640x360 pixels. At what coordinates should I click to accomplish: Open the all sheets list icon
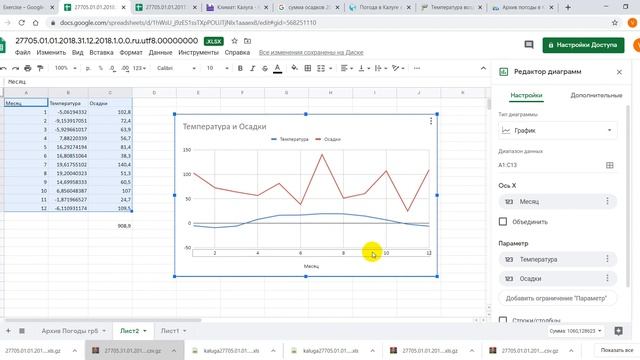[x=22, y=331]
